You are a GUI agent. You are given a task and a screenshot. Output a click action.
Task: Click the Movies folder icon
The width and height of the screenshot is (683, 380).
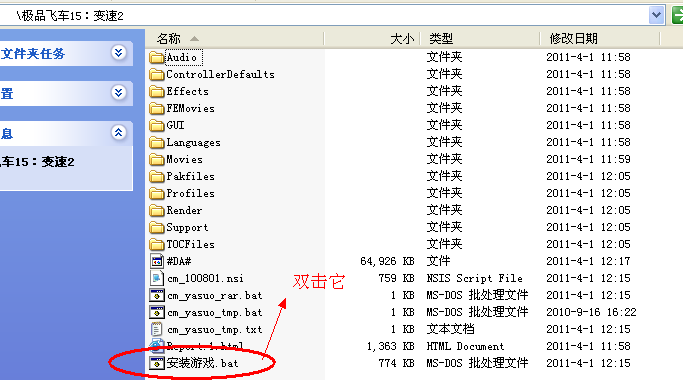tap(156, 159)
